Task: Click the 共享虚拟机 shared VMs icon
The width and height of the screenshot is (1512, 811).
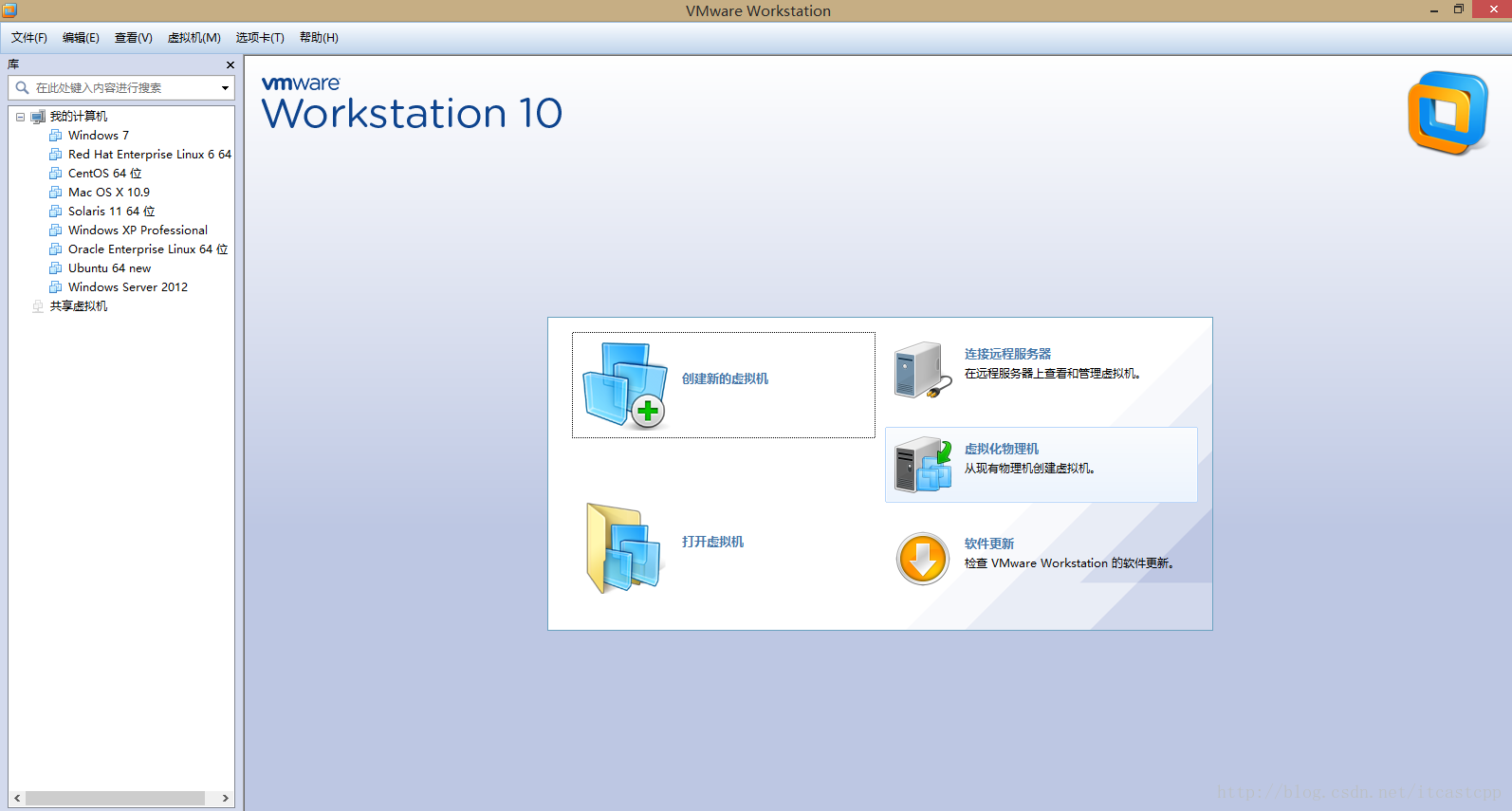Action: coord(38,305)
